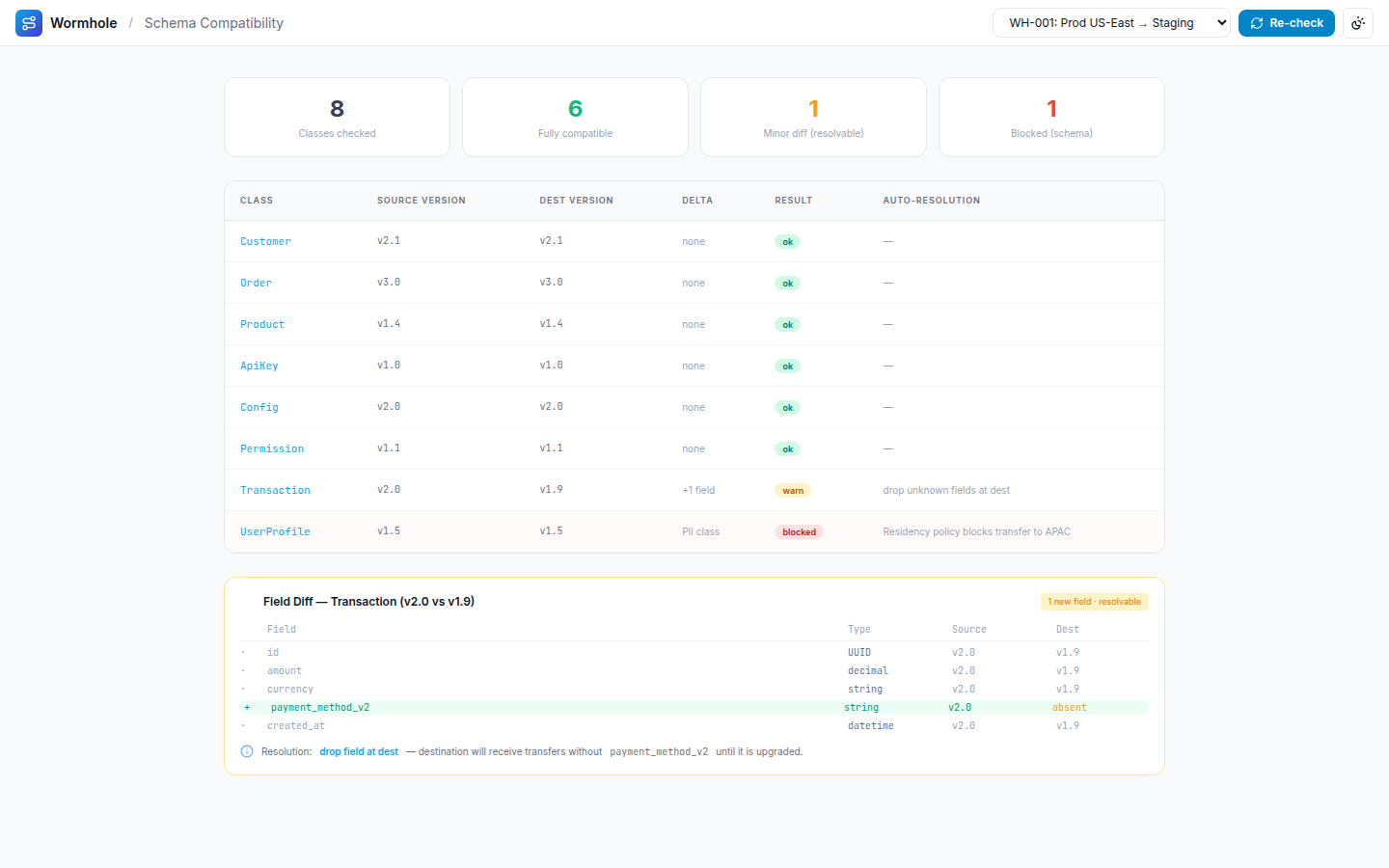Open the Order class link
The width and height of the screenshot is (1389, 868).
(256, 283)
